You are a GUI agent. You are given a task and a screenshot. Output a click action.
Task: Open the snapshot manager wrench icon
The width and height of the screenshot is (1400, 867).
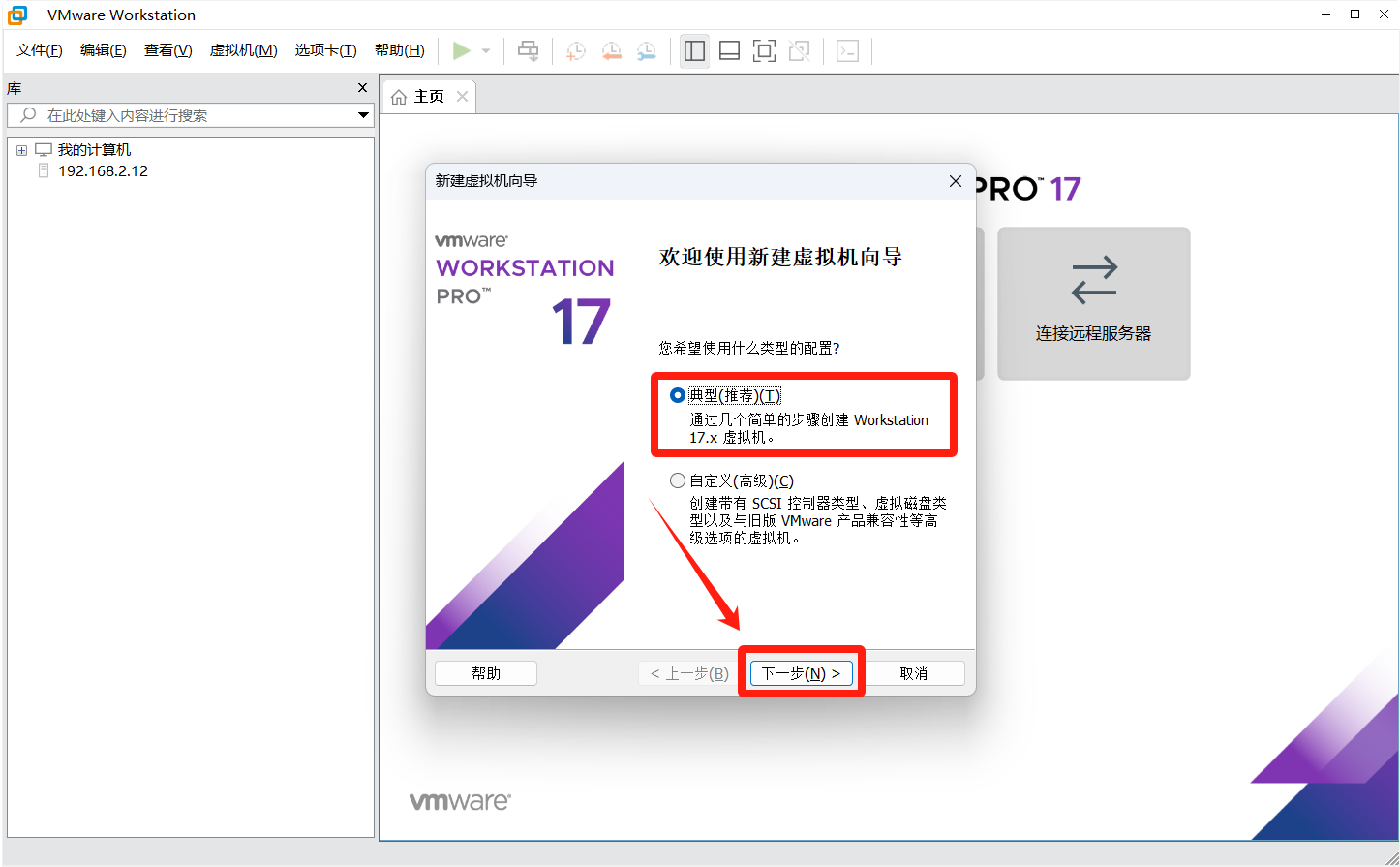[646, 50]
